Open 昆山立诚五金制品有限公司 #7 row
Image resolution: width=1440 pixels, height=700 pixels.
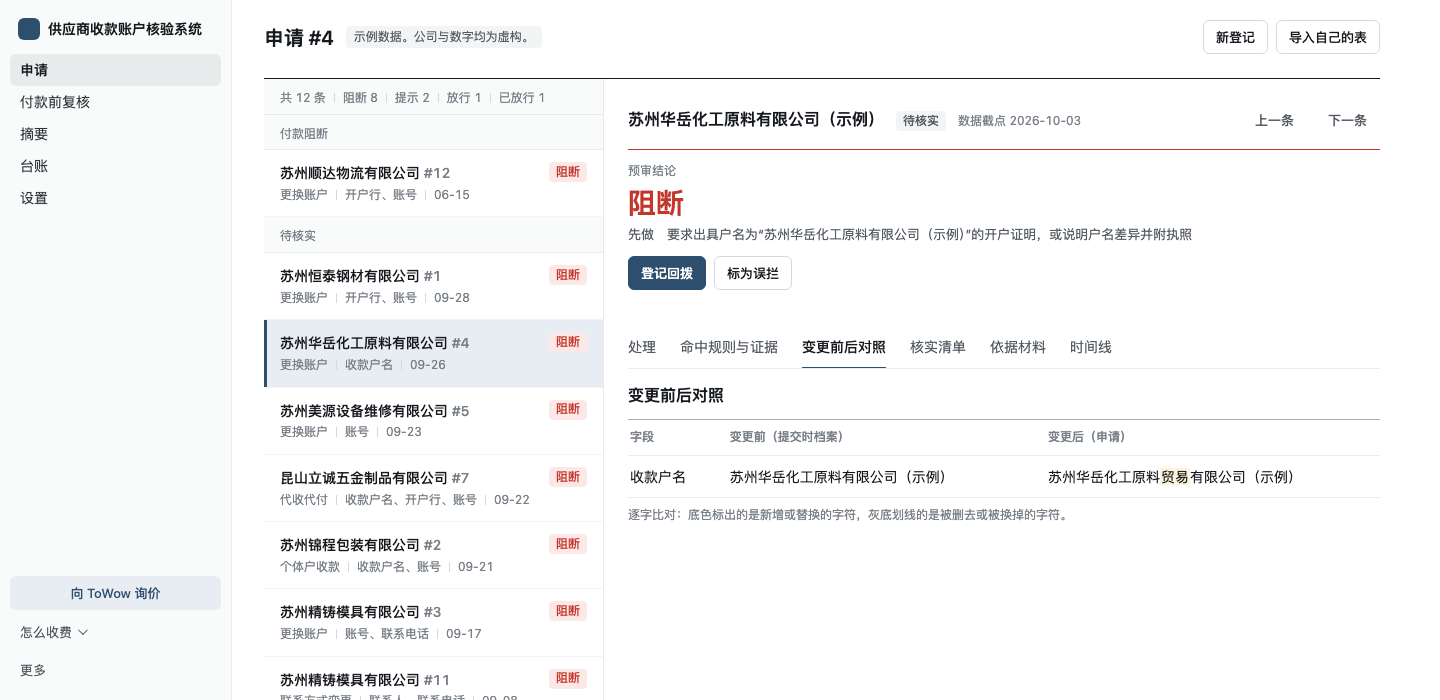[x=434, y=488]
